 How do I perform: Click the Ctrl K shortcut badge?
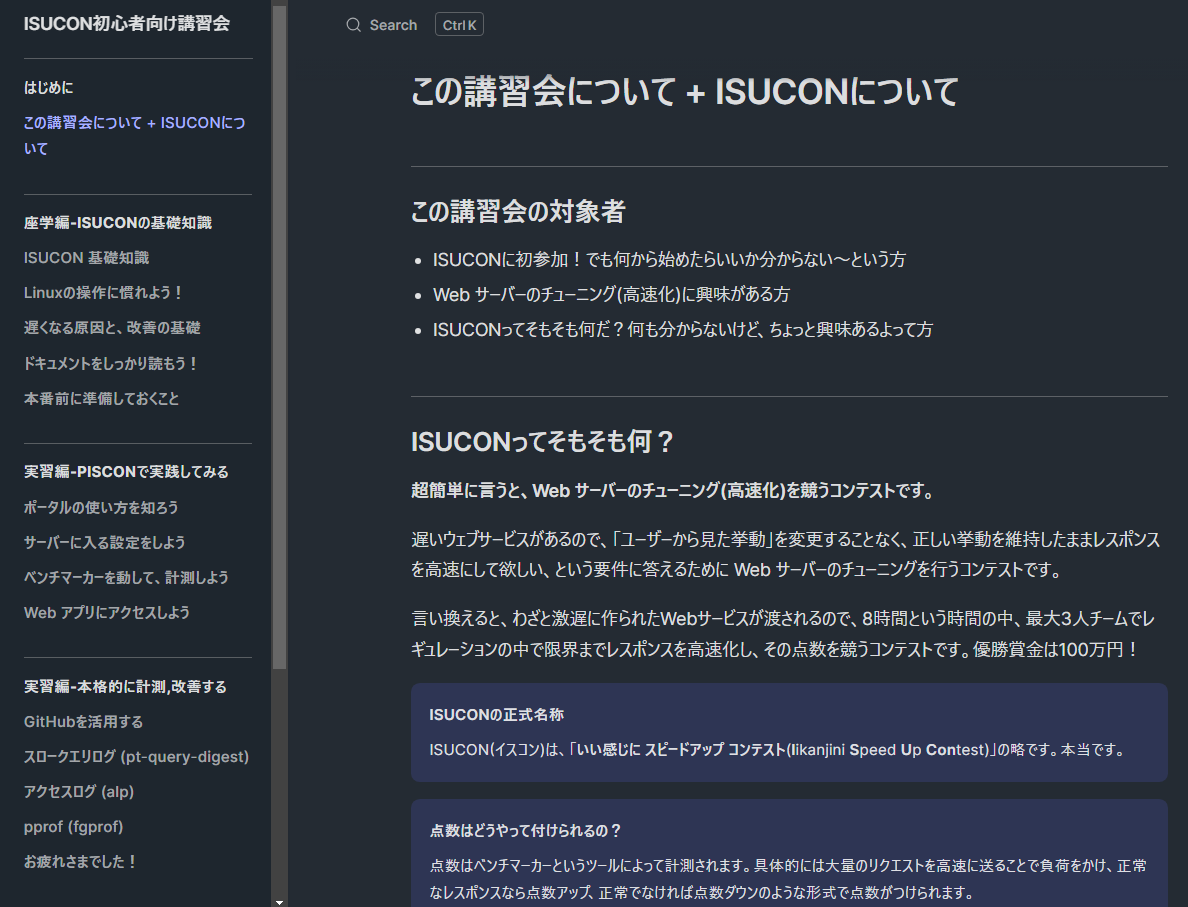[459, 25]
